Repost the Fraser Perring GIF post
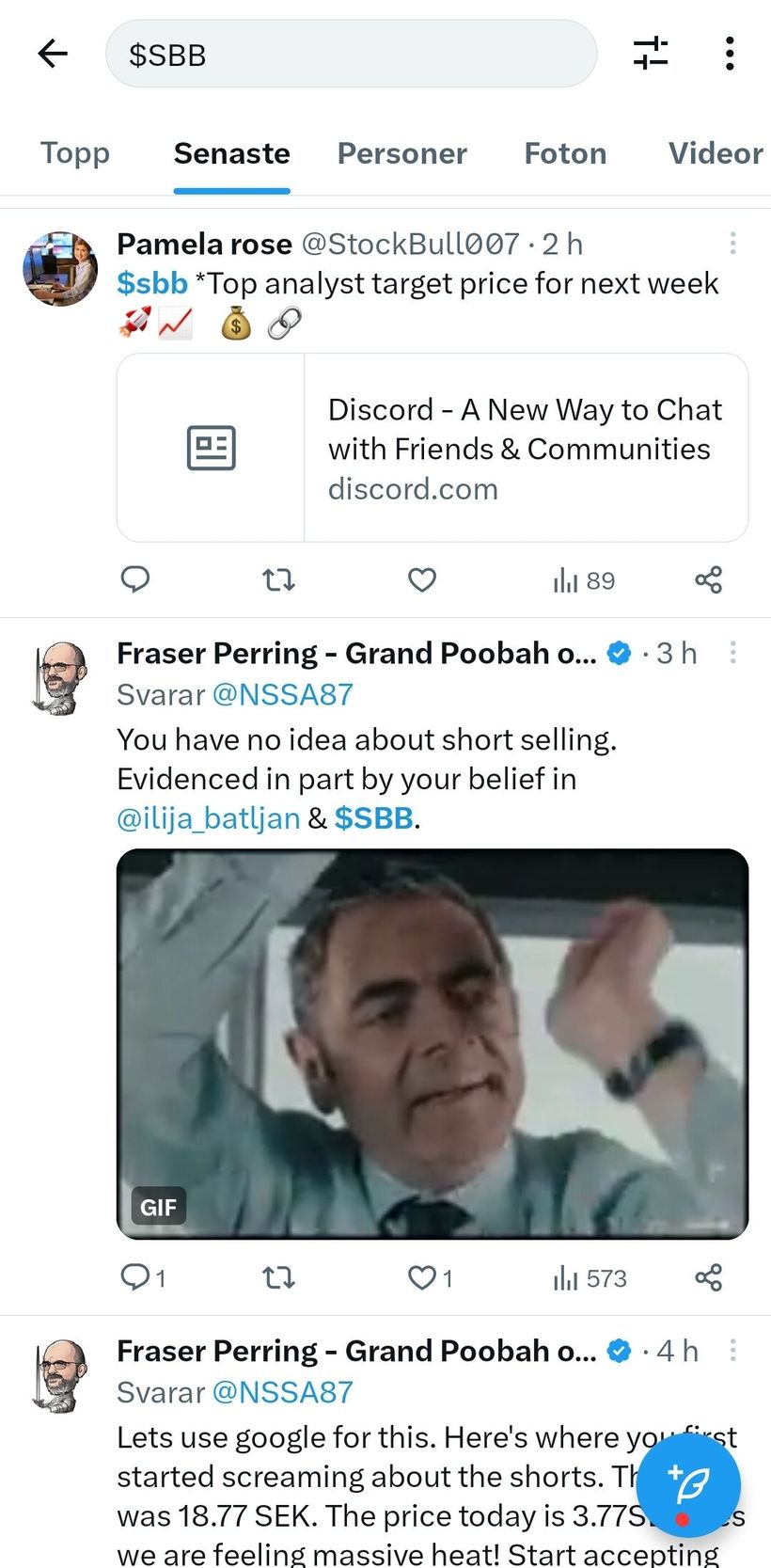The image size is (771, 1568). click(x=278, y=1277)
